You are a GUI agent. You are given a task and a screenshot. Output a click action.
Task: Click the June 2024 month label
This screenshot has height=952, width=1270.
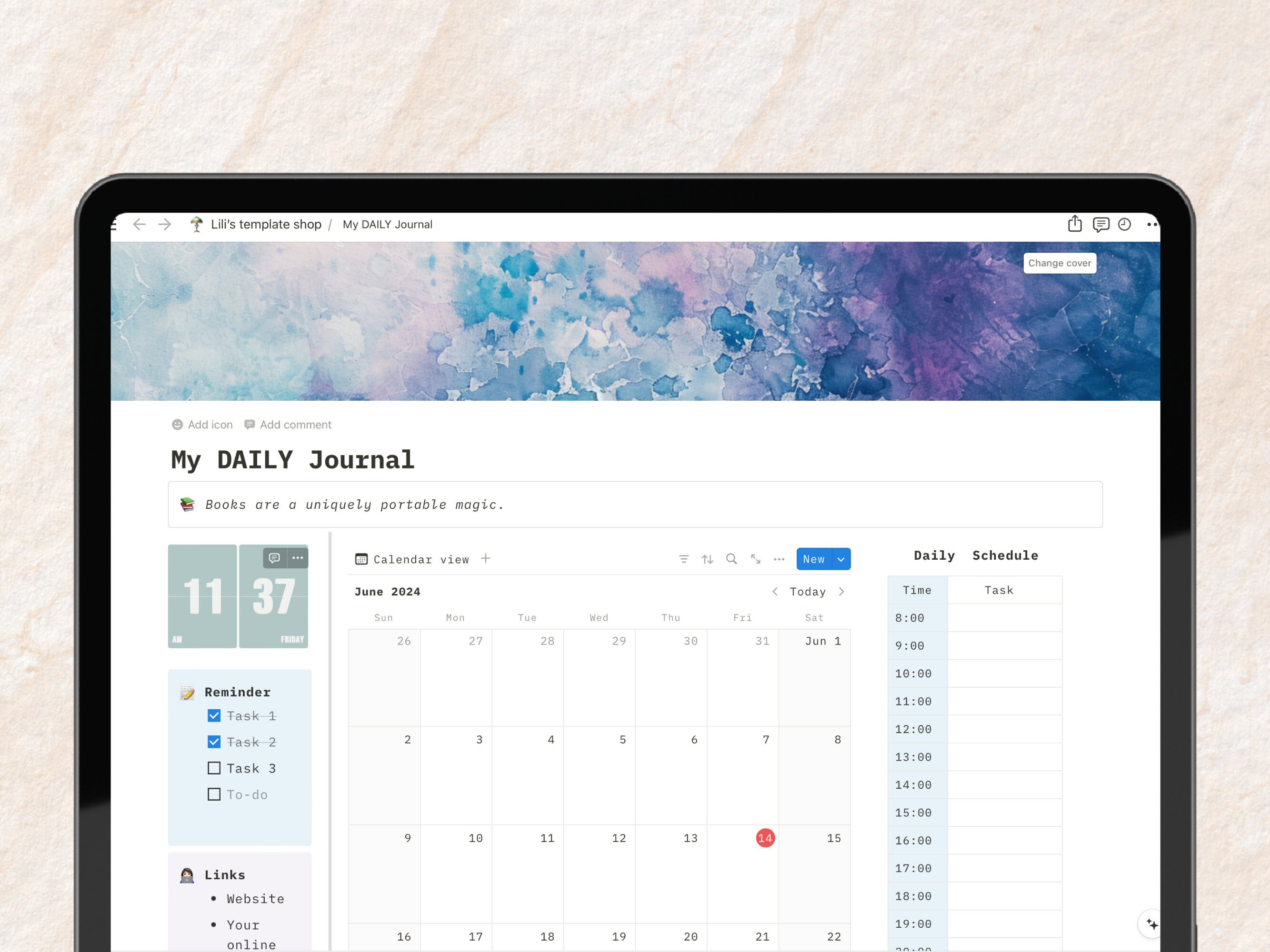click(388, 592)
